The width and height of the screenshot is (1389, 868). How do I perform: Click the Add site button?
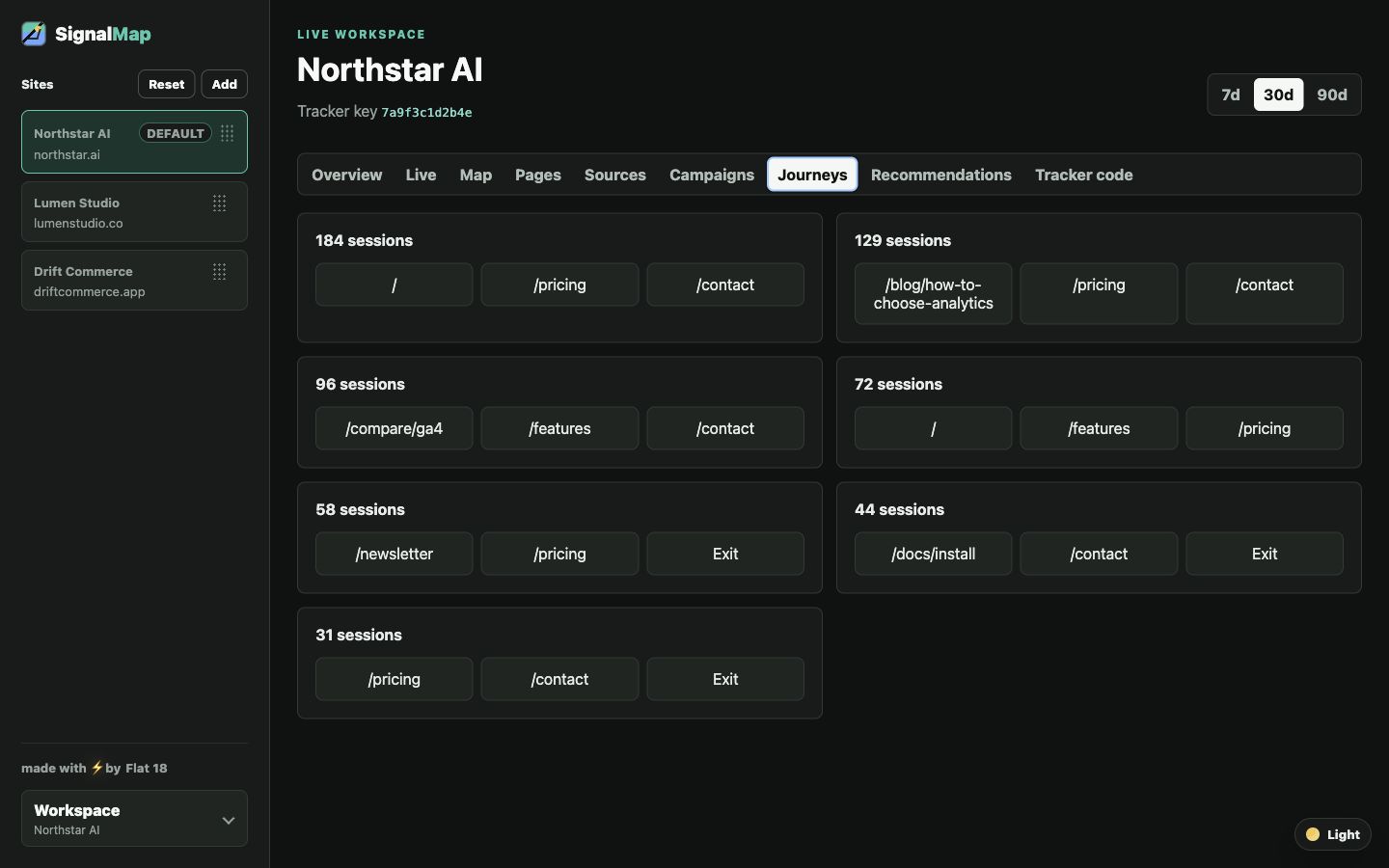pos(225,84)
